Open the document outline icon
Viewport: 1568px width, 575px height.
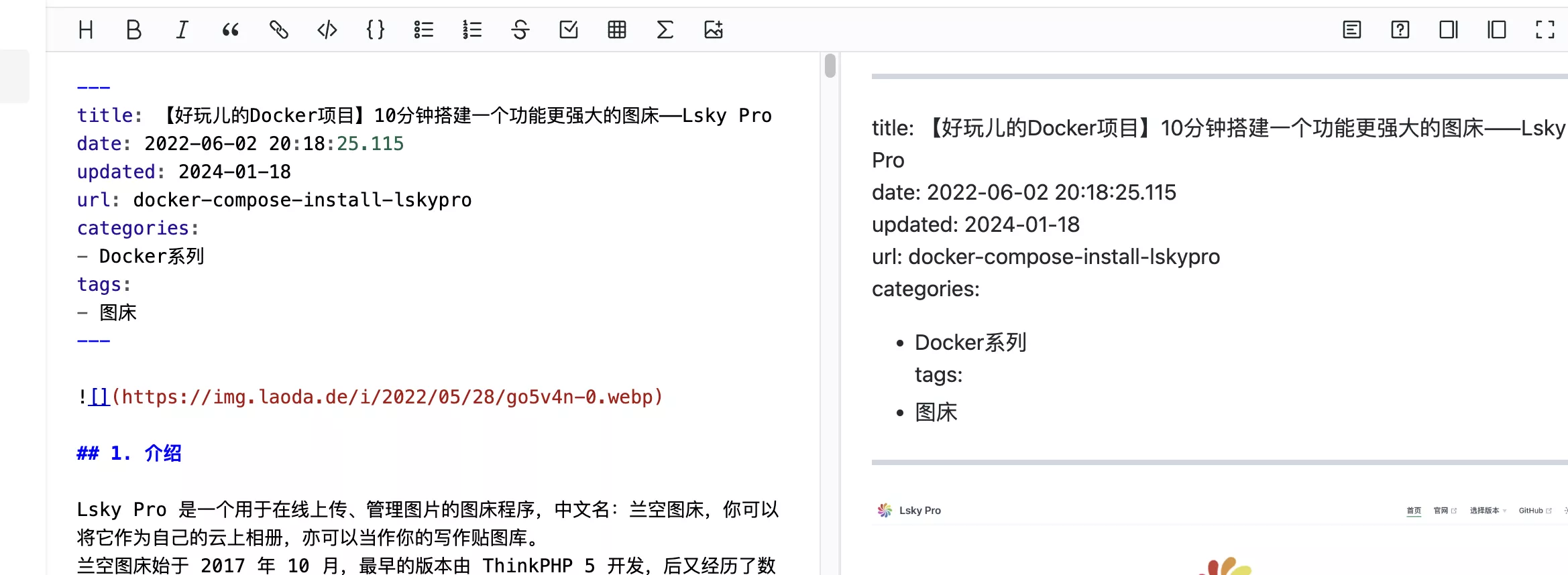coord(1352,29)
